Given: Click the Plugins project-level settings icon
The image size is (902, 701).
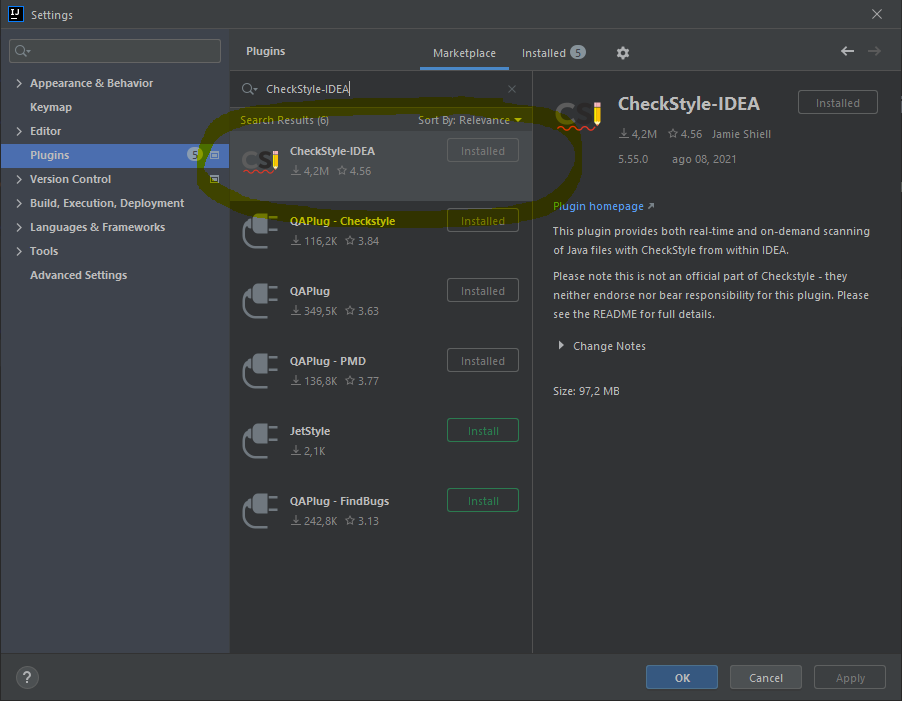Looking at the screenshot, I should pyautogui.click(x=214, y=155).
